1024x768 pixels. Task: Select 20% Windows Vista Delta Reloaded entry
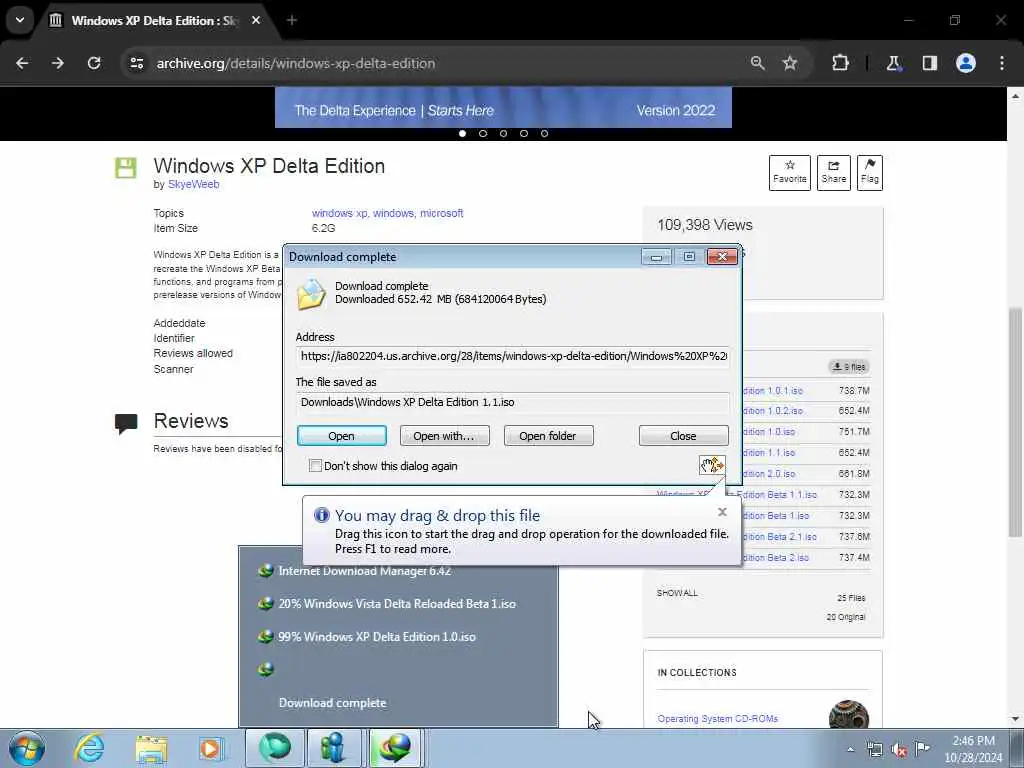coord(397,603)
